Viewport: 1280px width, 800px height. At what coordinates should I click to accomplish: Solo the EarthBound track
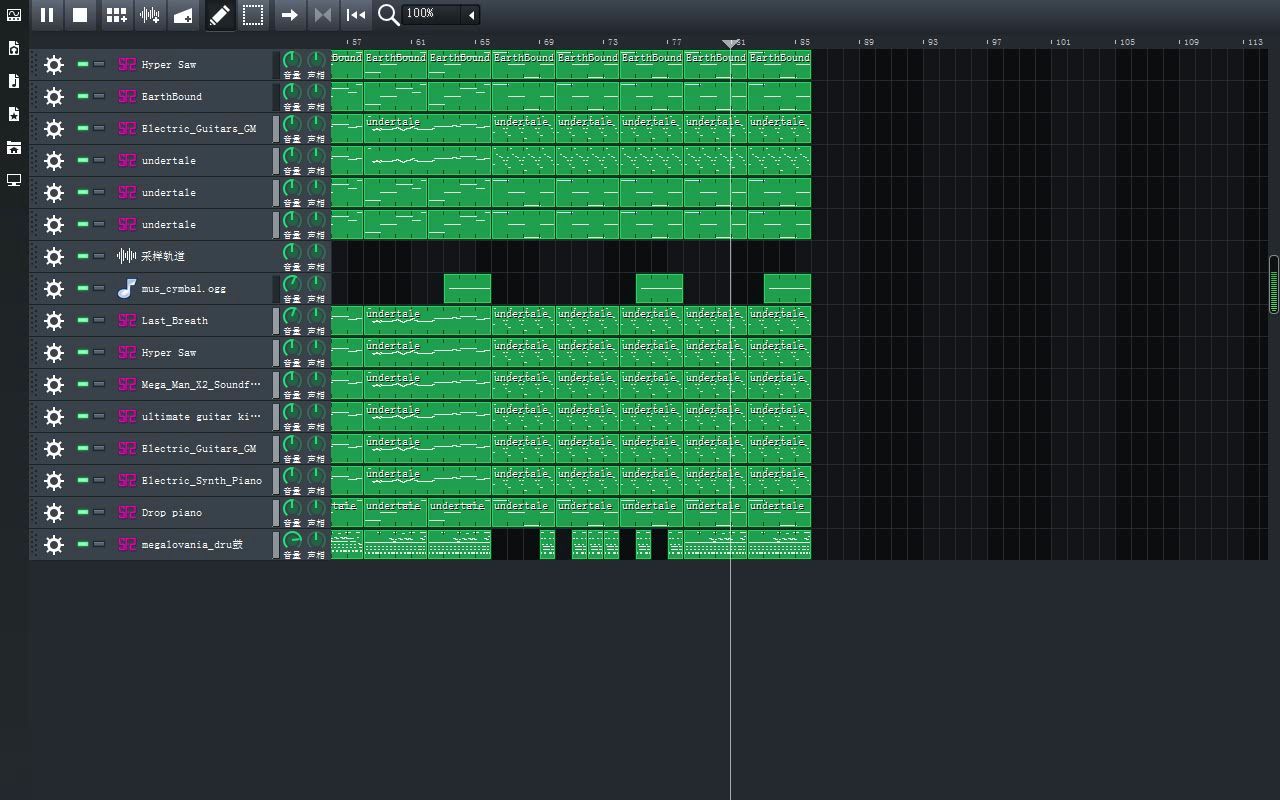tap(99, 96)
